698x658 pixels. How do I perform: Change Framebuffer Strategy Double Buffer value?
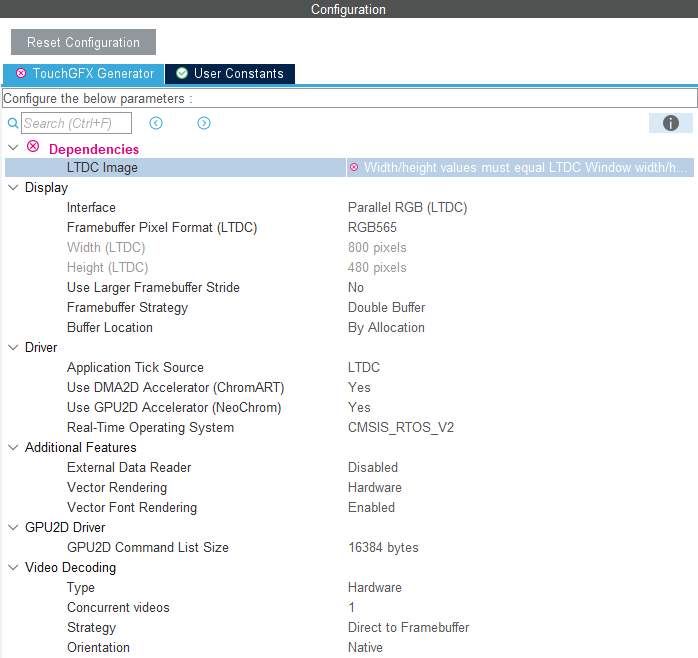[386, 308]
